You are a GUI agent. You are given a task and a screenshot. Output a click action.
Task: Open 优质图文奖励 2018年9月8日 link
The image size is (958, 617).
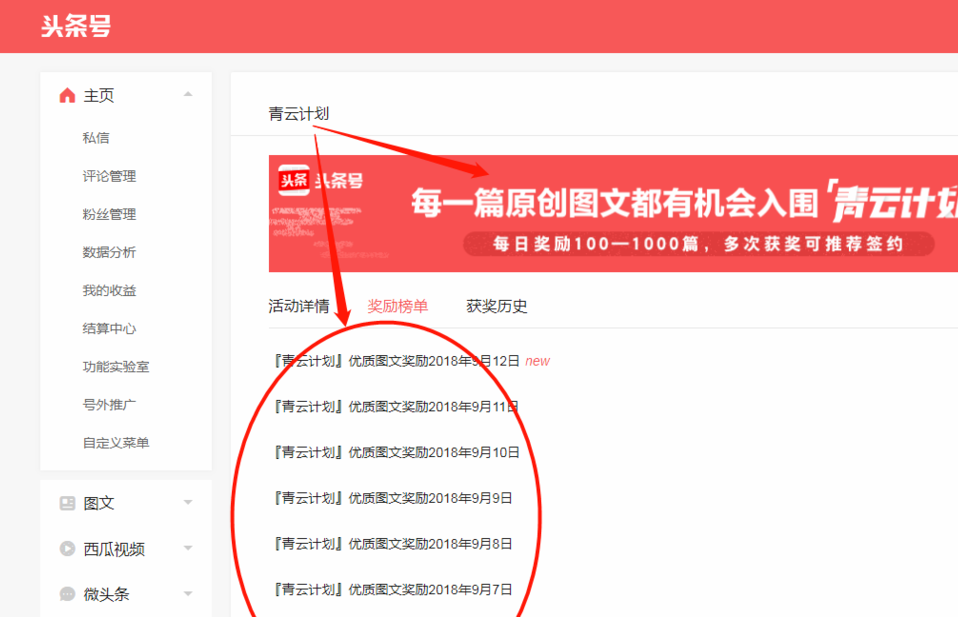(393, 544)
